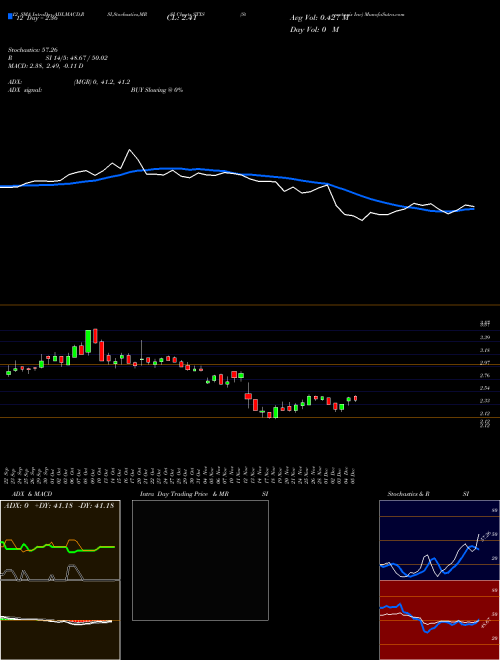Click the 'ADX: 0 +DY: 41.18 -DY: 41.18' readout

click(x=59, y=506)
